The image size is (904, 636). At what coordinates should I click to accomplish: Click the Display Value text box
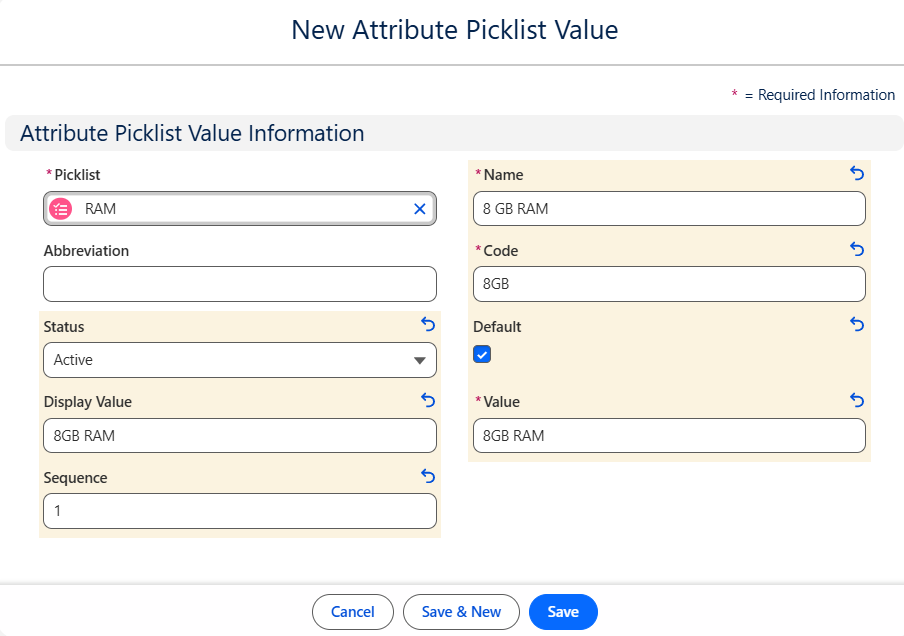click(x=240, y=436)
